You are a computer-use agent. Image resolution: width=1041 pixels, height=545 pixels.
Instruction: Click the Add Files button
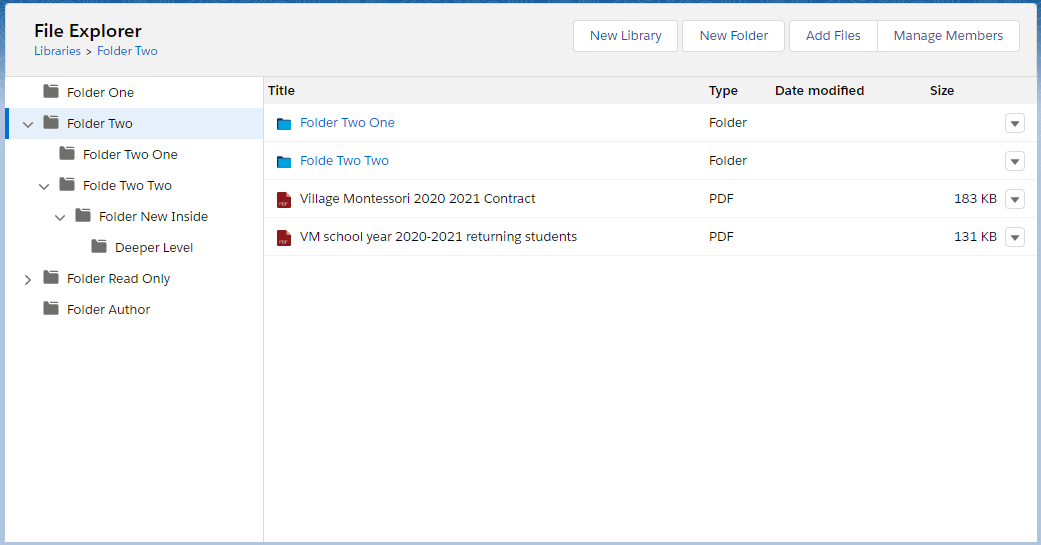833,36
